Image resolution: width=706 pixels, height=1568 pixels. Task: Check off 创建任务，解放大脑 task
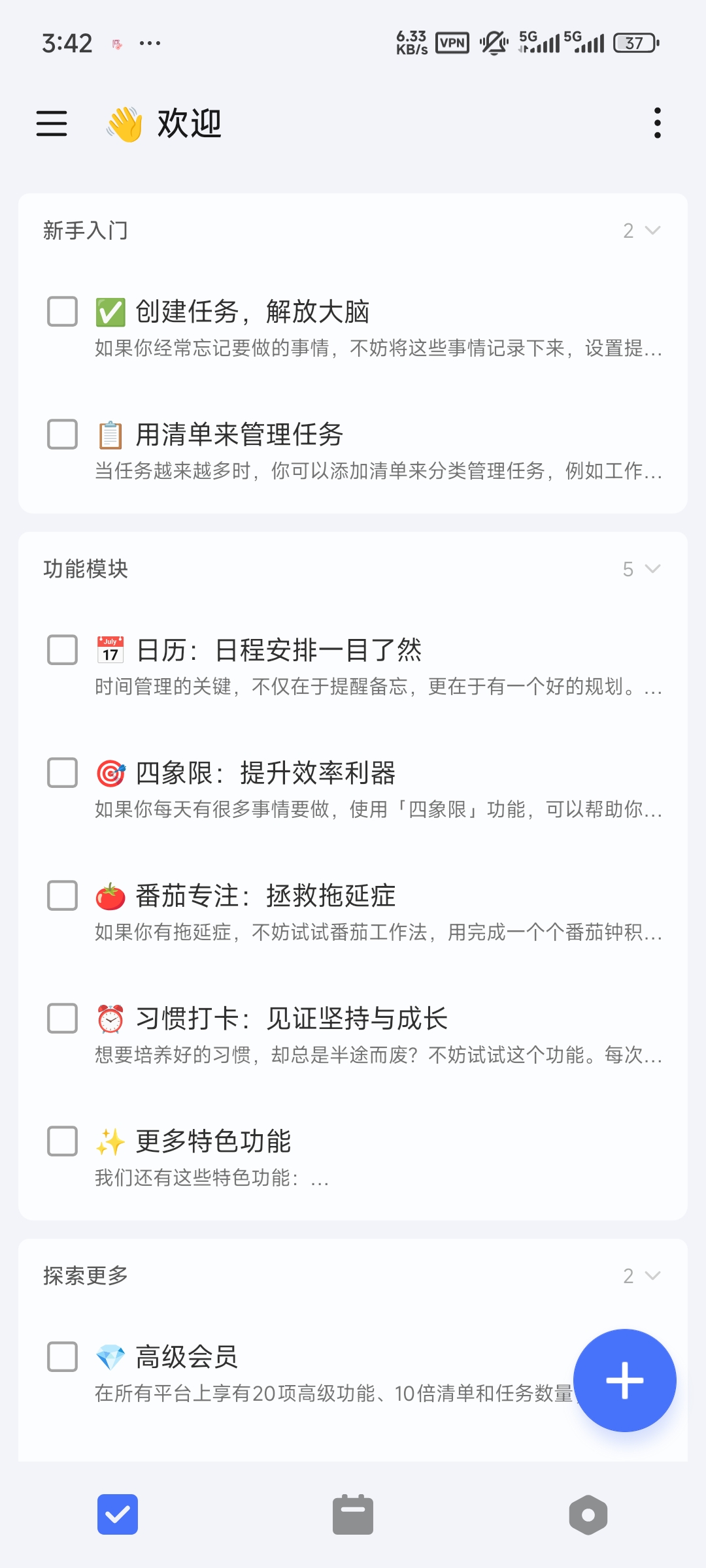click(63, 311)
